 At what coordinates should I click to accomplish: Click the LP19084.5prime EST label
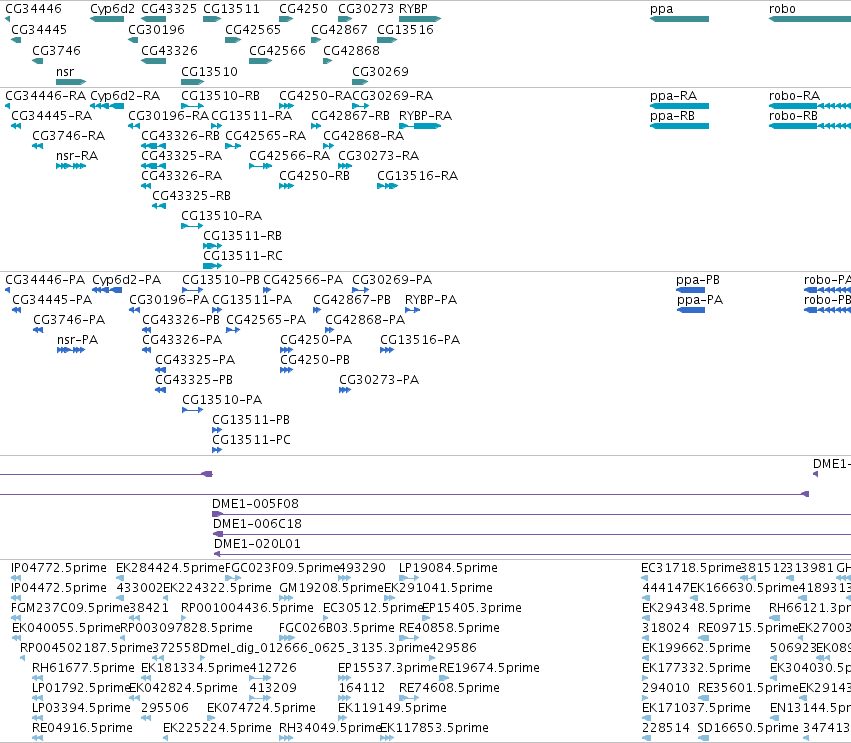(x=448, y=568)
